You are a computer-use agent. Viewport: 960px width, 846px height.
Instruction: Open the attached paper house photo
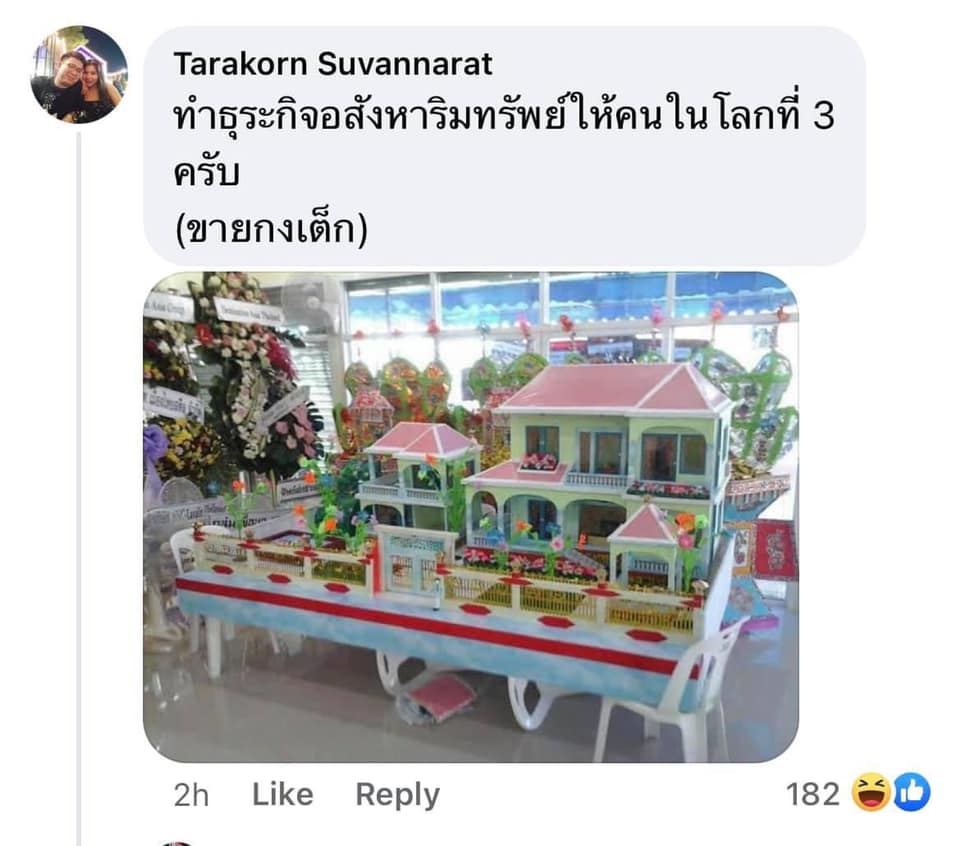click(470, 517)
